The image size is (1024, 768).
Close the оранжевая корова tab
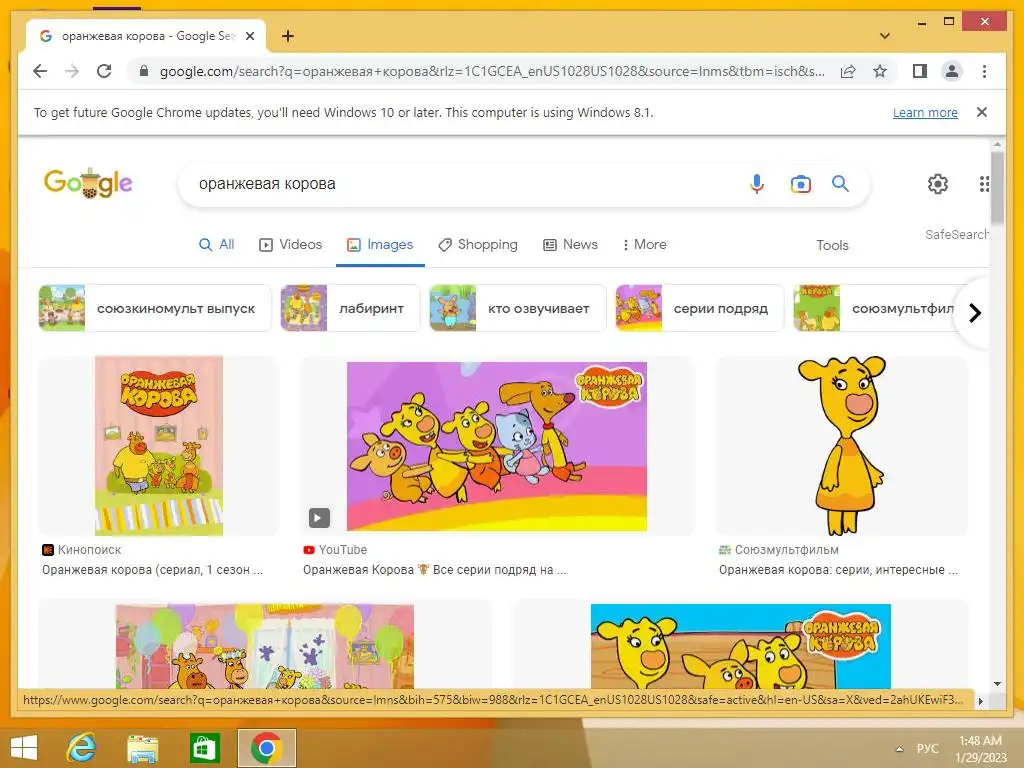pos(249,37)
